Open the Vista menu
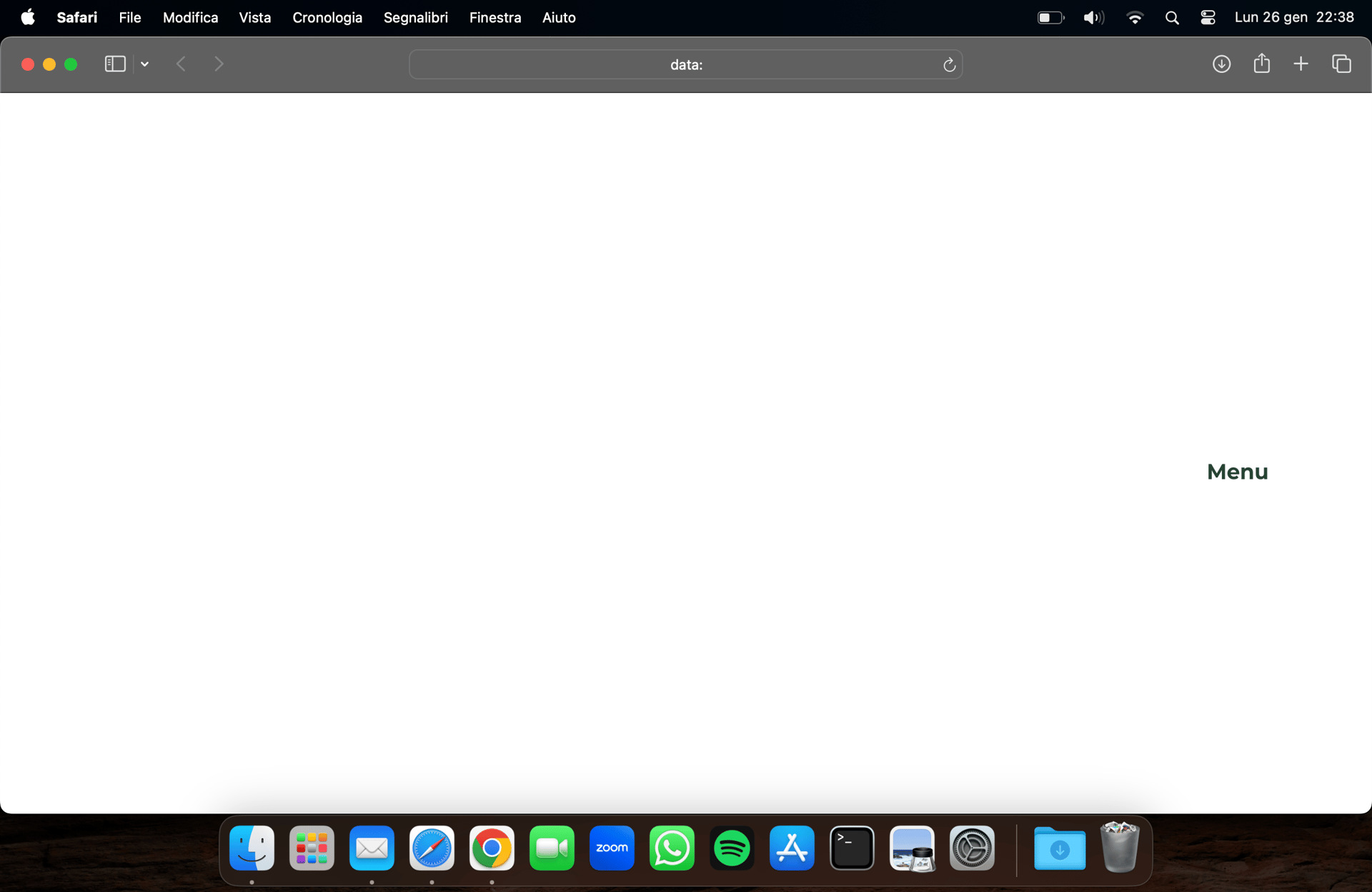Image resolution: width=1372 pixels, height=892 pixels. tap(254, 18)
